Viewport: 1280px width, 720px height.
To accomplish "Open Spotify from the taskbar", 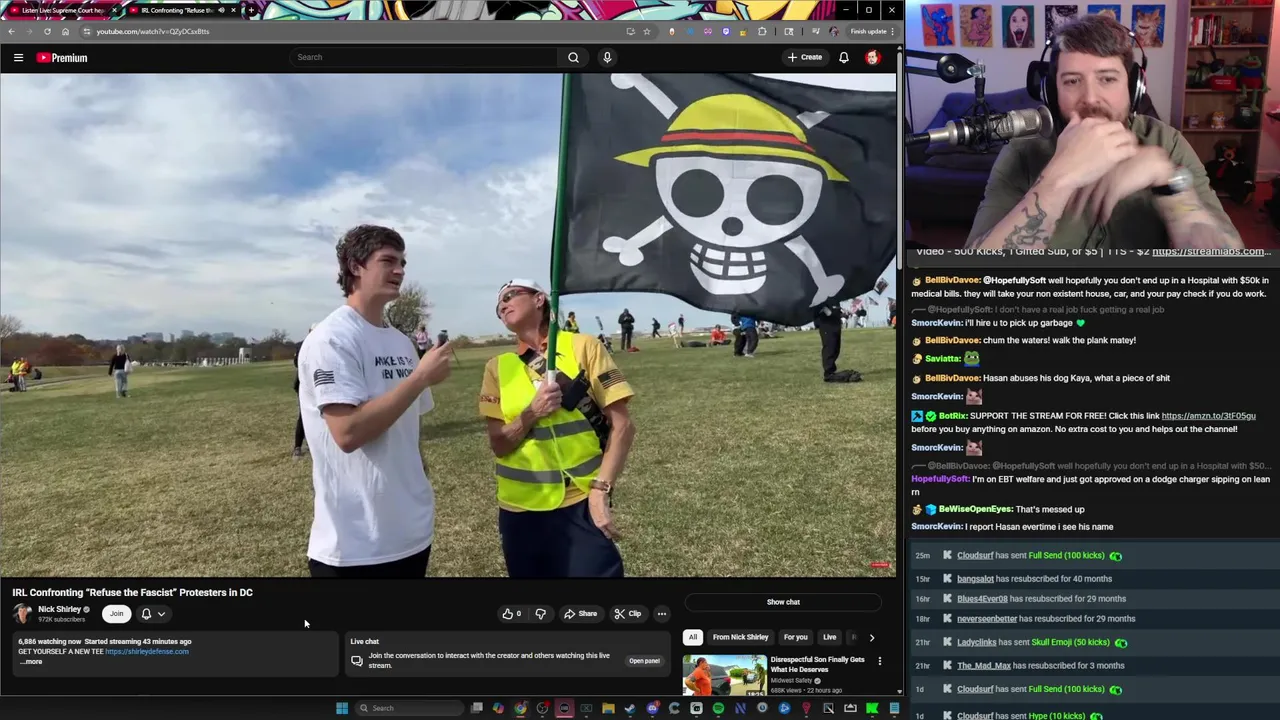I will (x=718, y=708).
